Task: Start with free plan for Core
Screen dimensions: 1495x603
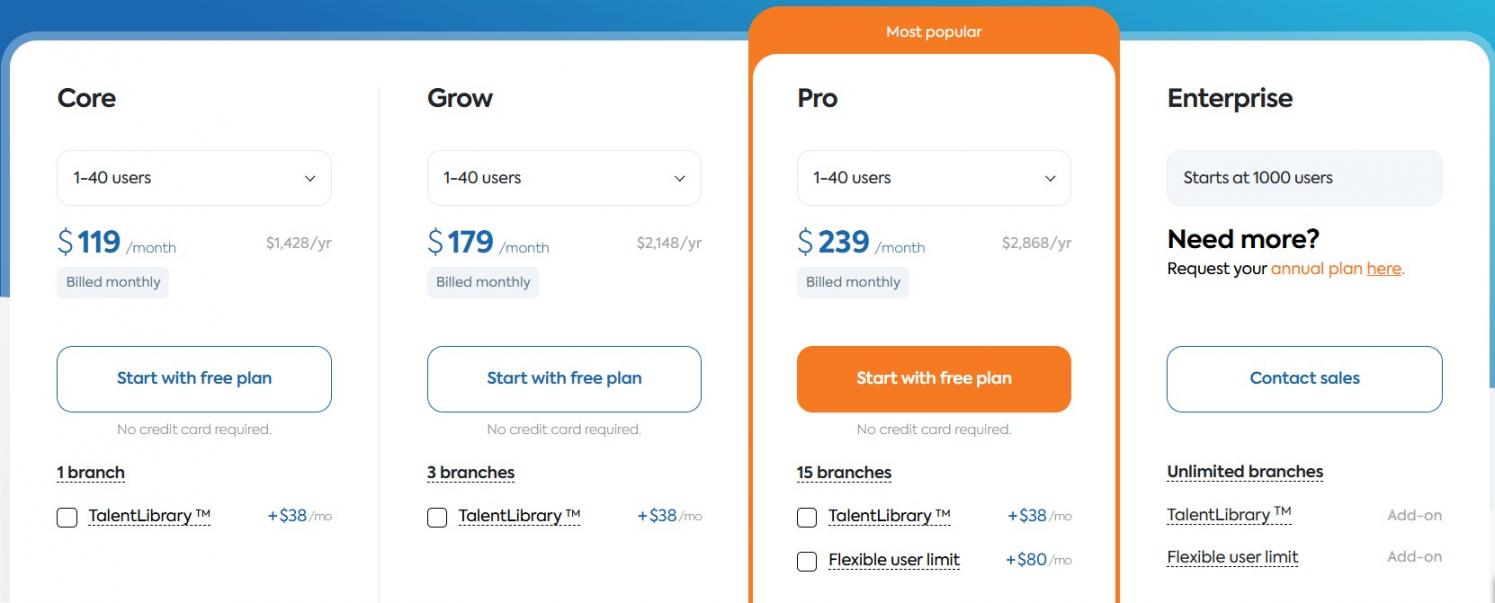Action: [194, 379]
